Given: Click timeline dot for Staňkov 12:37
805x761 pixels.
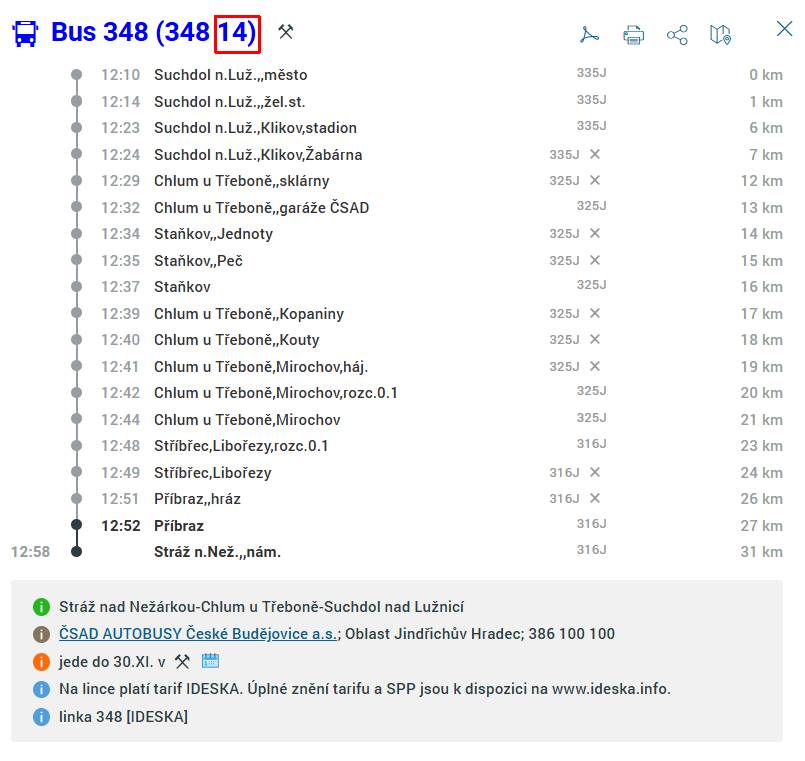Looking at the screenshot, I should [76, 287].
